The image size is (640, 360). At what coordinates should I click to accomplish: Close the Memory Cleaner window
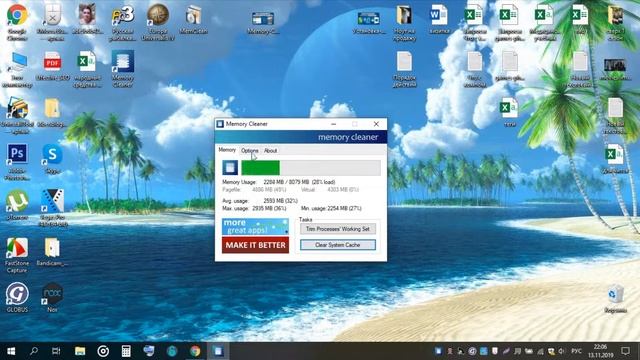pos(376,124)
